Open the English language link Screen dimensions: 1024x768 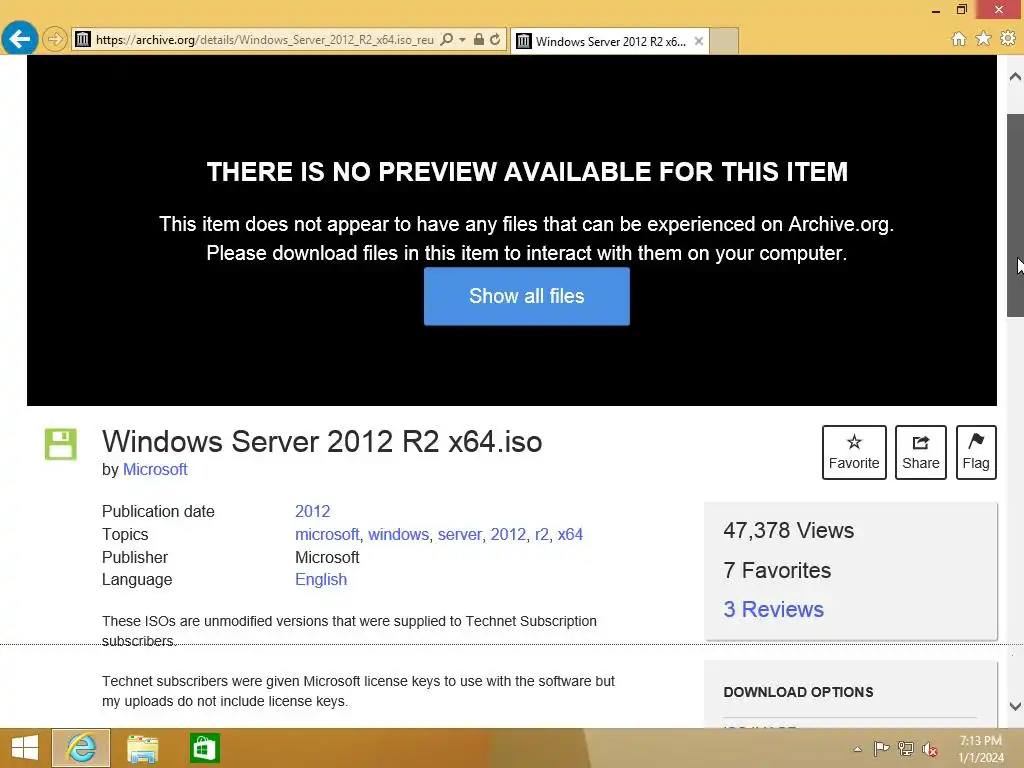[x=321, y=579]
